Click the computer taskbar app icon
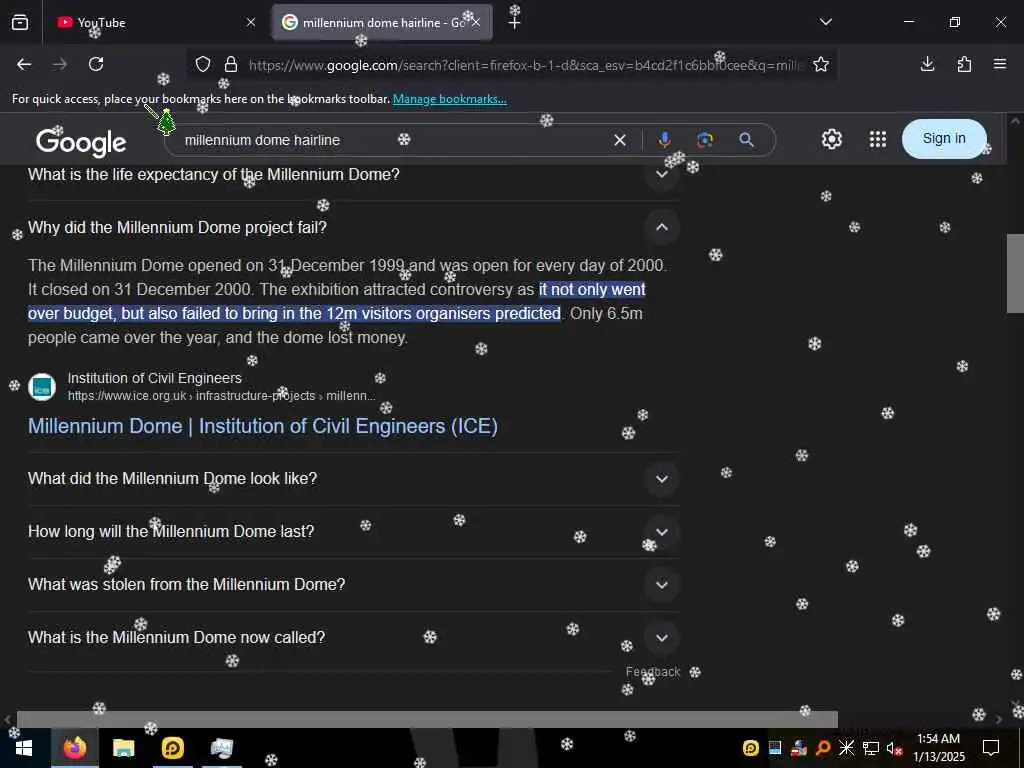1024x768 pixels. [x=221, y=748]
